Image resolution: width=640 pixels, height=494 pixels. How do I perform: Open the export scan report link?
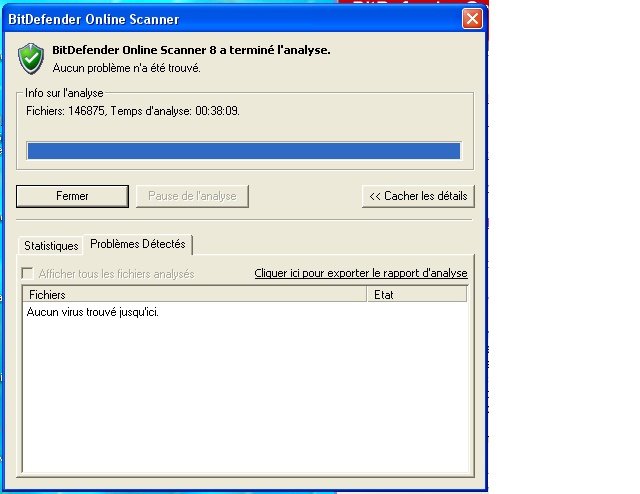pyautogui.click(x=361, y=273)
